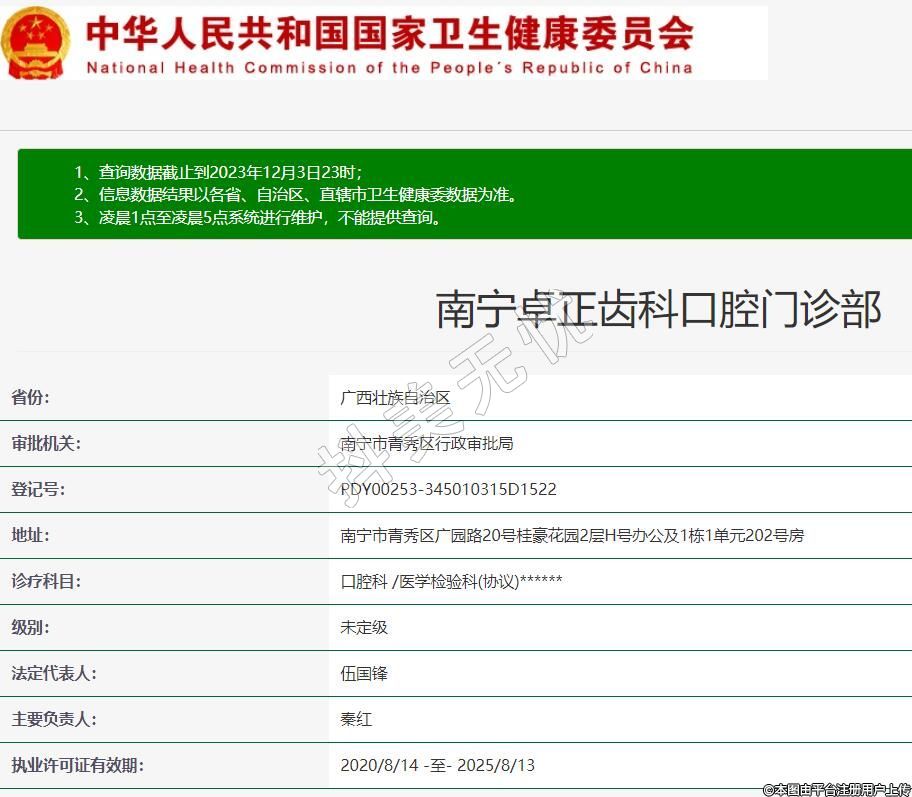Click the national emblem logo

pyautogui.click(x=36, y=42)
